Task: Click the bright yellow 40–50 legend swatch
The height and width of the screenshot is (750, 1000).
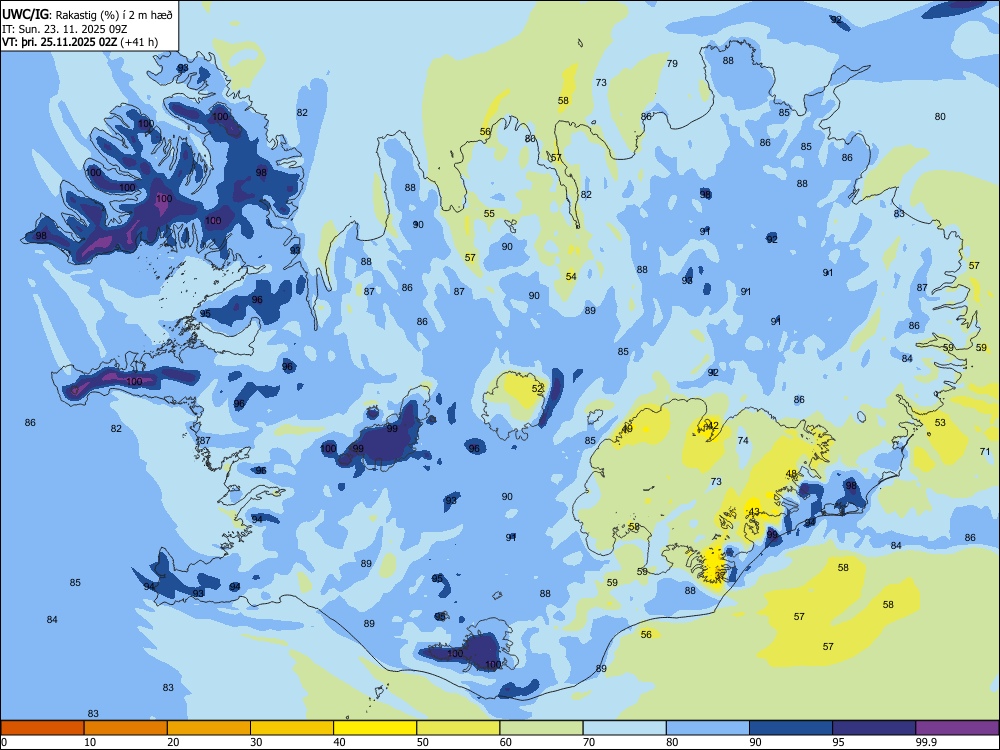Action: coord(375,728)
